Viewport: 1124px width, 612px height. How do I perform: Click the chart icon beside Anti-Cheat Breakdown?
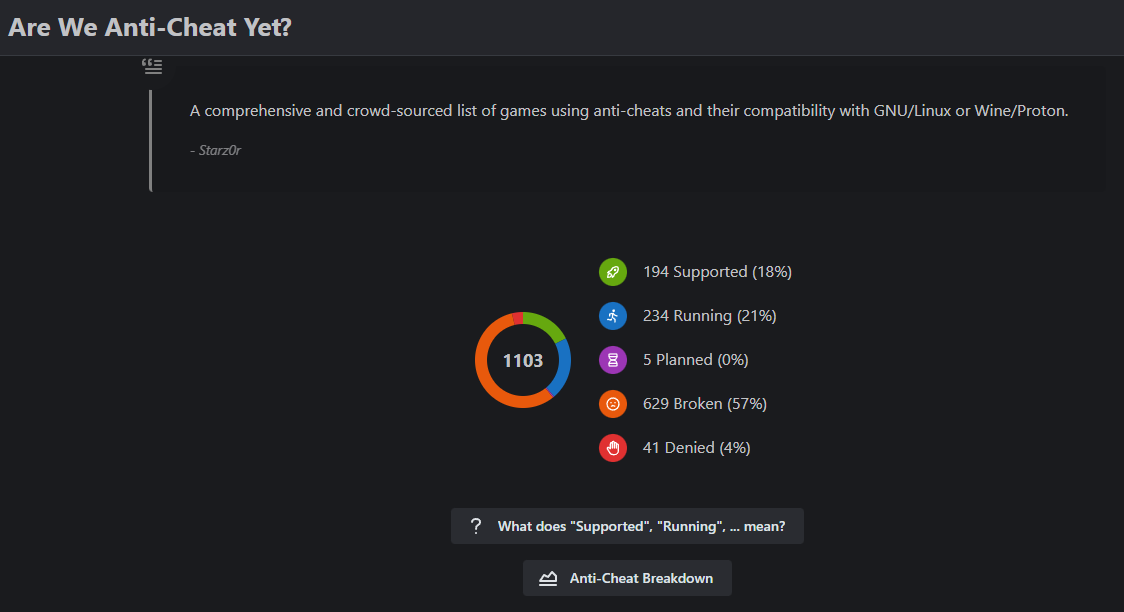tap(548, 578)
